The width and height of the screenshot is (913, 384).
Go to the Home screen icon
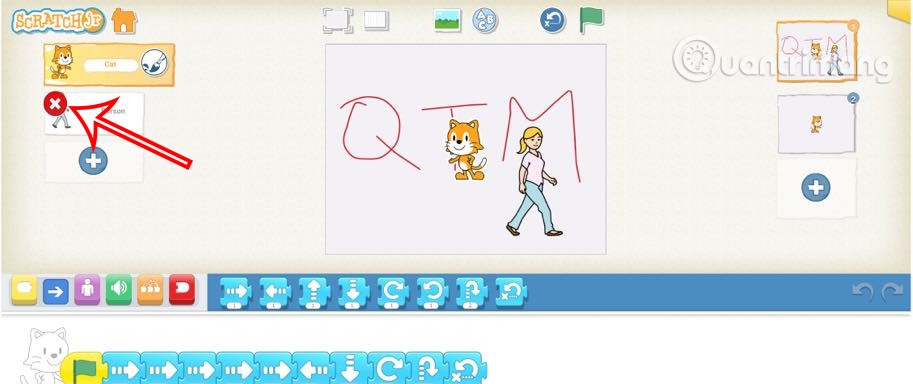(124, 21)
